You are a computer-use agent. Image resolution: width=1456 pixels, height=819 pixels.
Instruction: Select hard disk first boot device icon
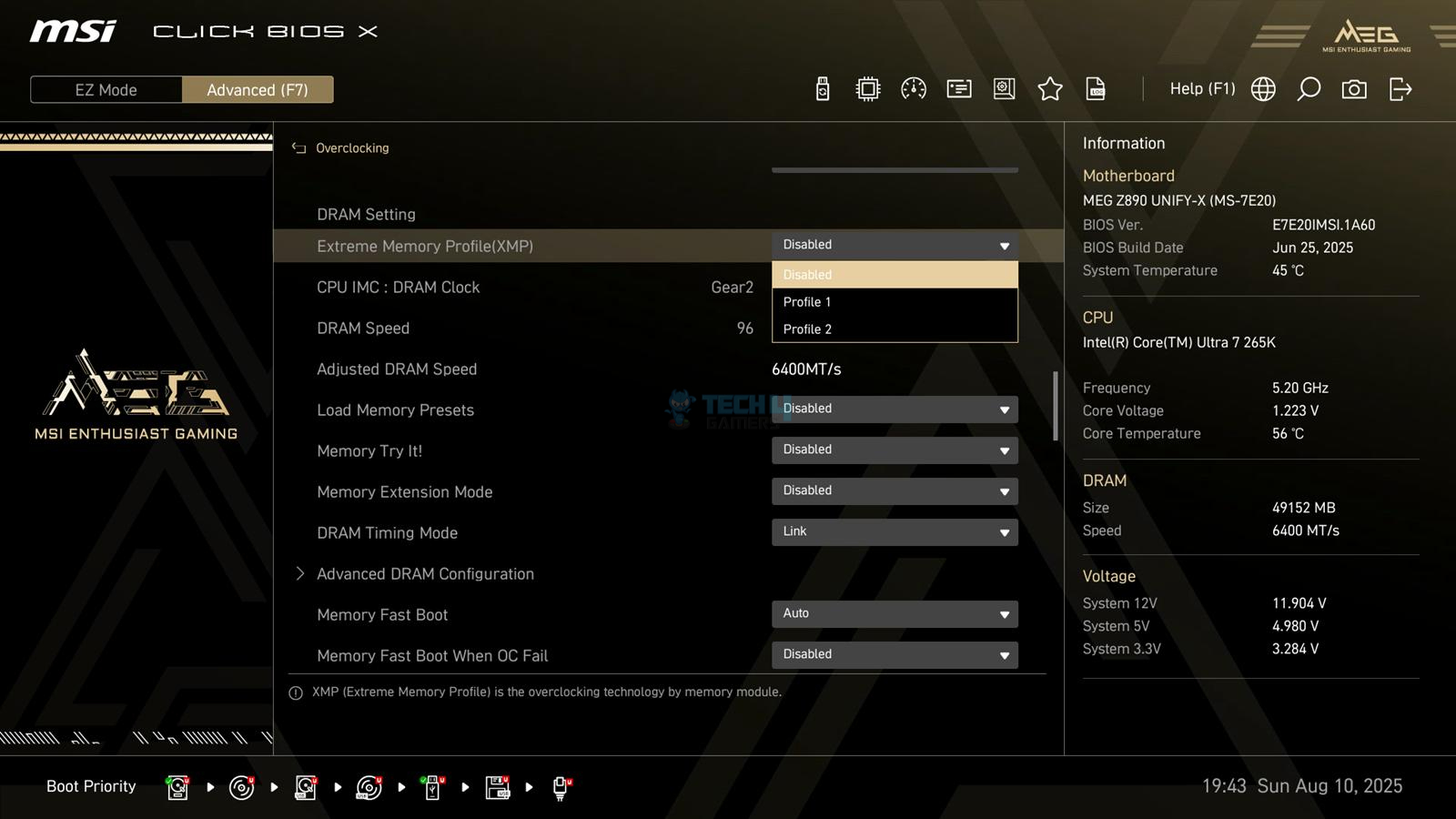tap(177, 787)
